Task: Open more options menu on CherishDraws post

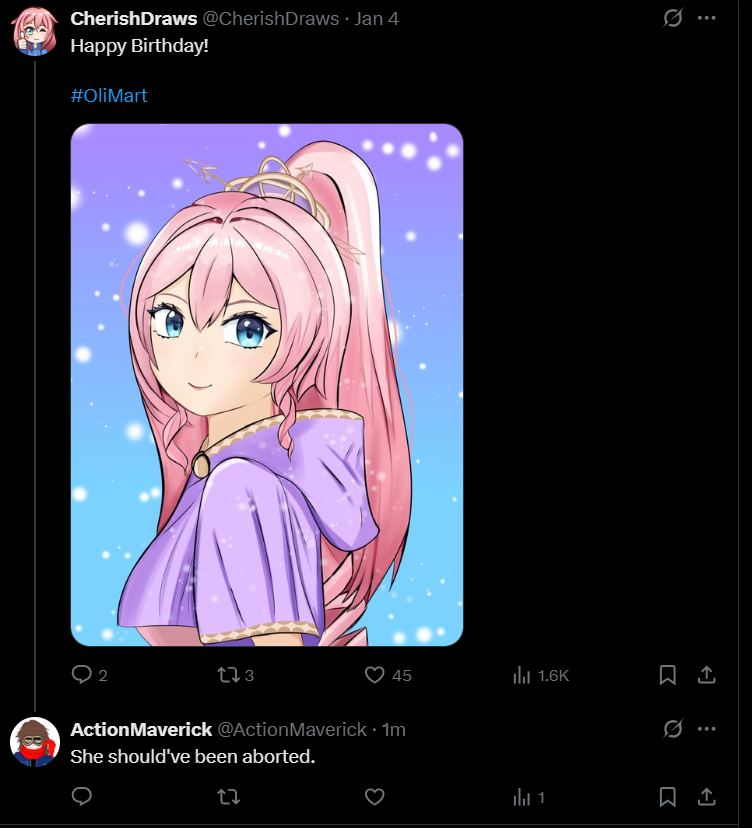Action: click(707, 18)
